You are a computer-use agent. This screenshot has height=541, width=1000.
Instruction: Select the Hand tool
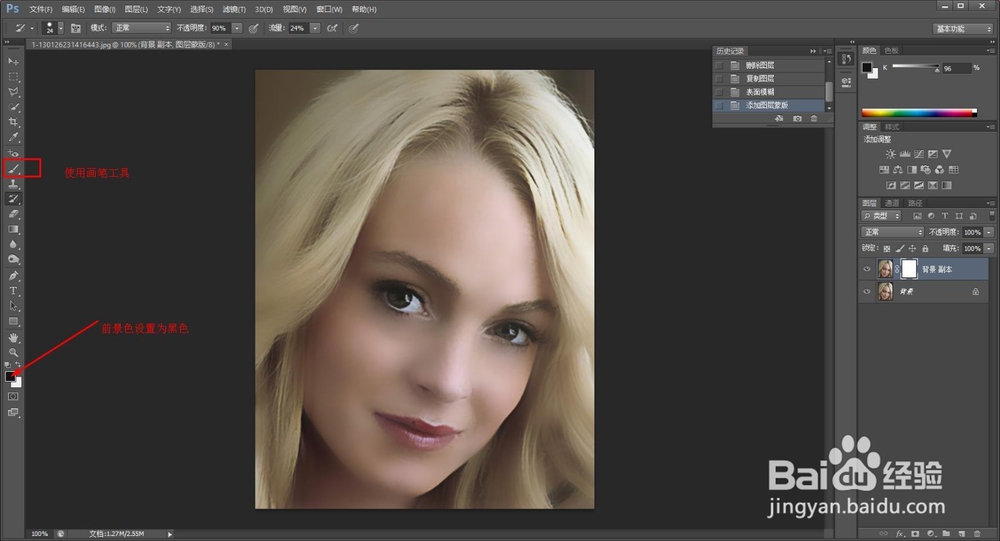pyautogui.click(x=13, y=337)
